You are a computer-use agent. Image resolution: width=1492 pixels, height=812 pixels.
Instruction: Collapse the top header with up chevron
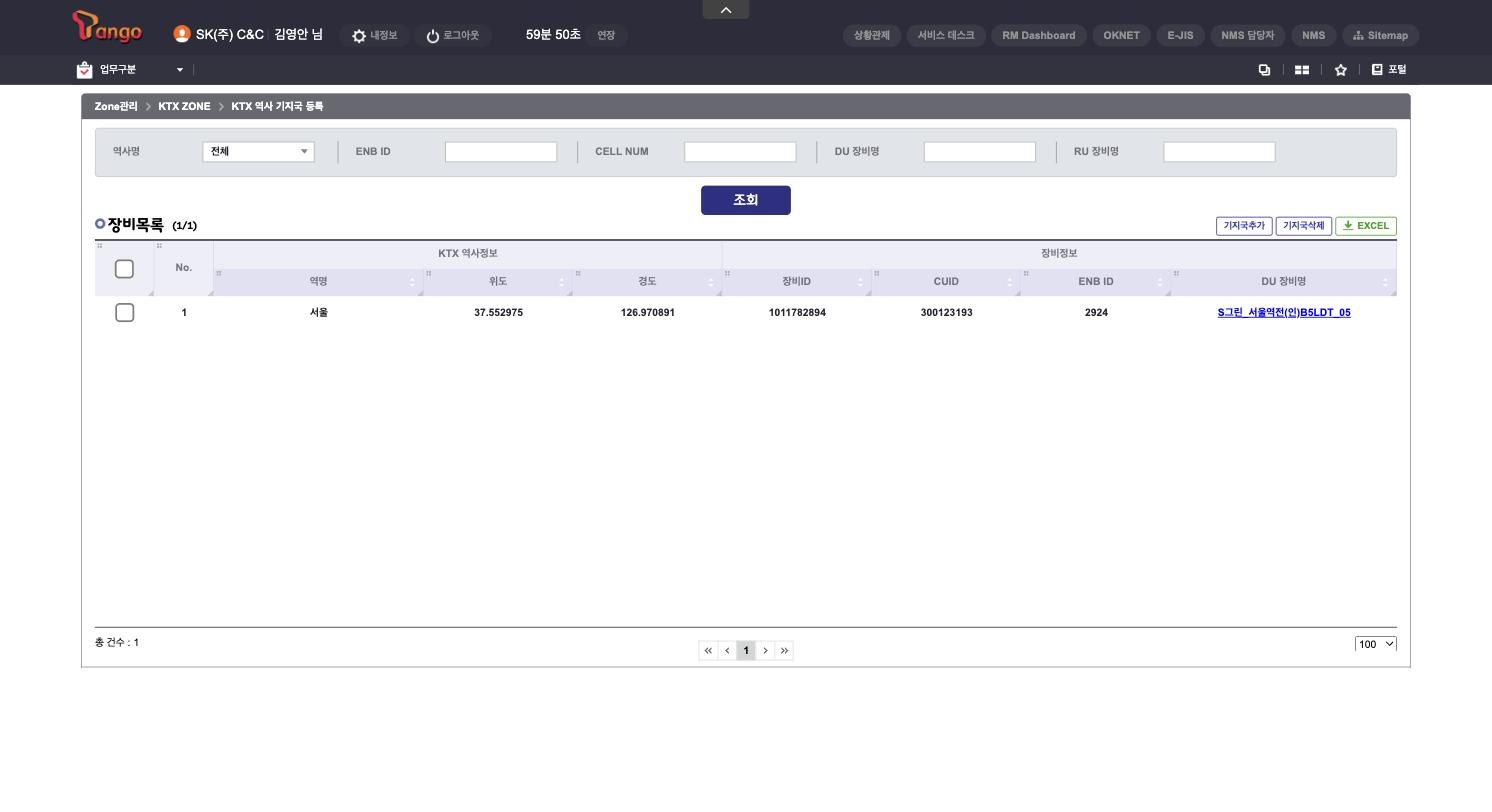726,10
